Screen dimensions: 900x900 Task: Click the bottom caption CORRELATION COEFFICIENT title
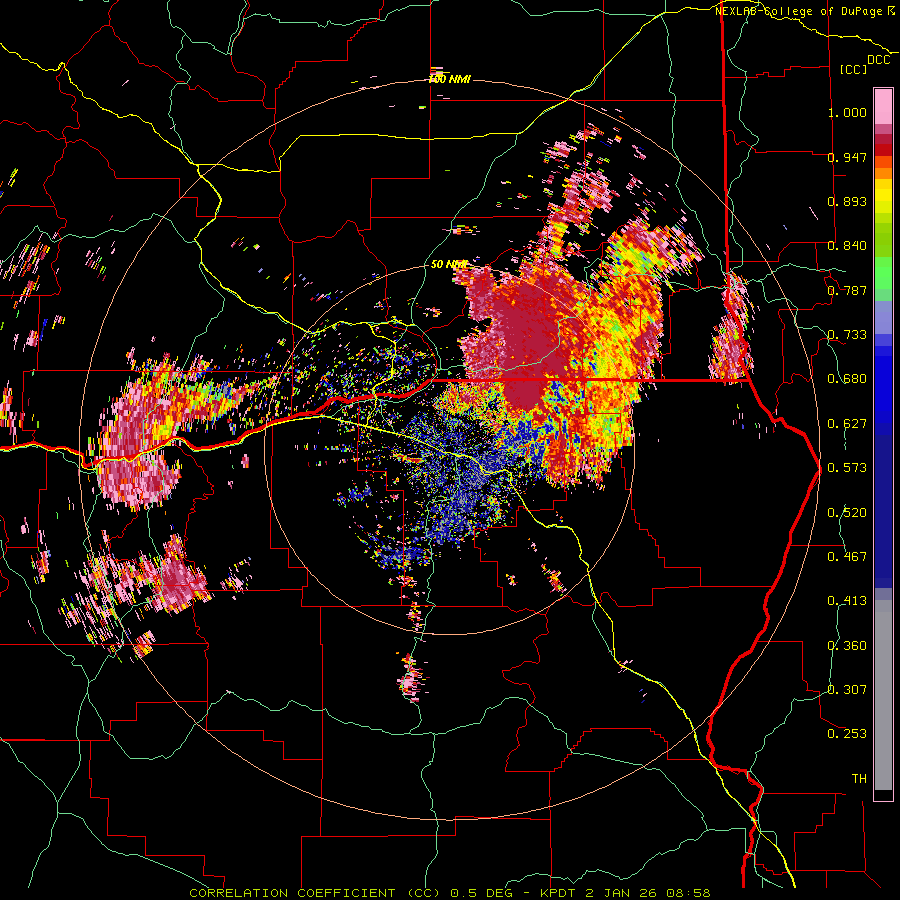[x=315, y=893]
